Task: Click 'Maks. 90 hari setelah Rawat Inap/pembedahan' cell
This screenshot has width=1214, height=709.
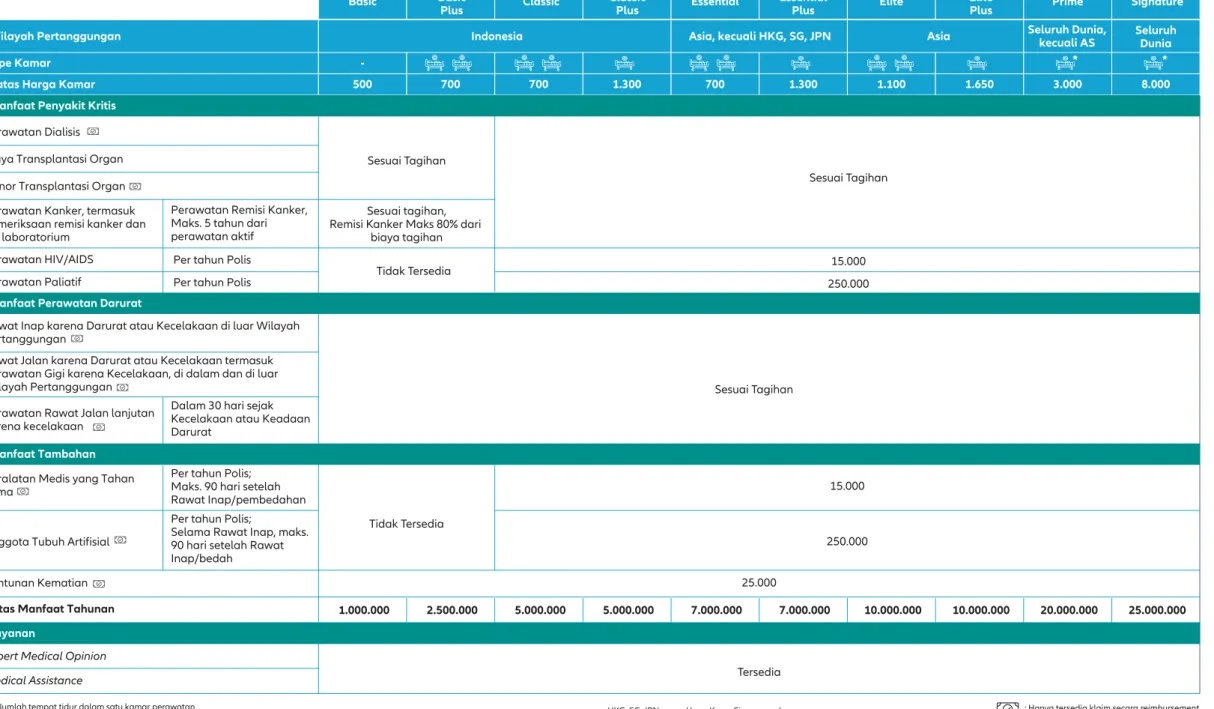Action: (x=240, y=487)
